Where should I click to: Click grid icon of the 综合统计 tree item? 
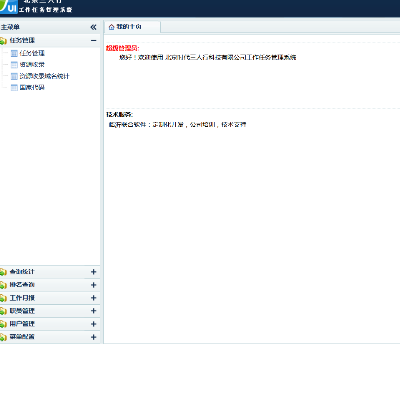pyautogui.click(x=14, y=76)
